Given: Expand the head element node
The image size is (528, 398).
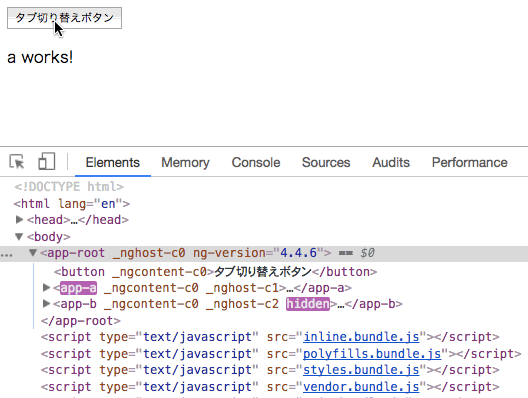Looking at the screenshot, I should [x=20, y=220].
